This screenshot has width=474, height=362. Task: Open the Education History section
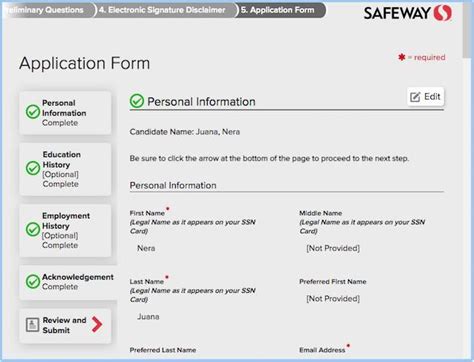tap(65, 169)
